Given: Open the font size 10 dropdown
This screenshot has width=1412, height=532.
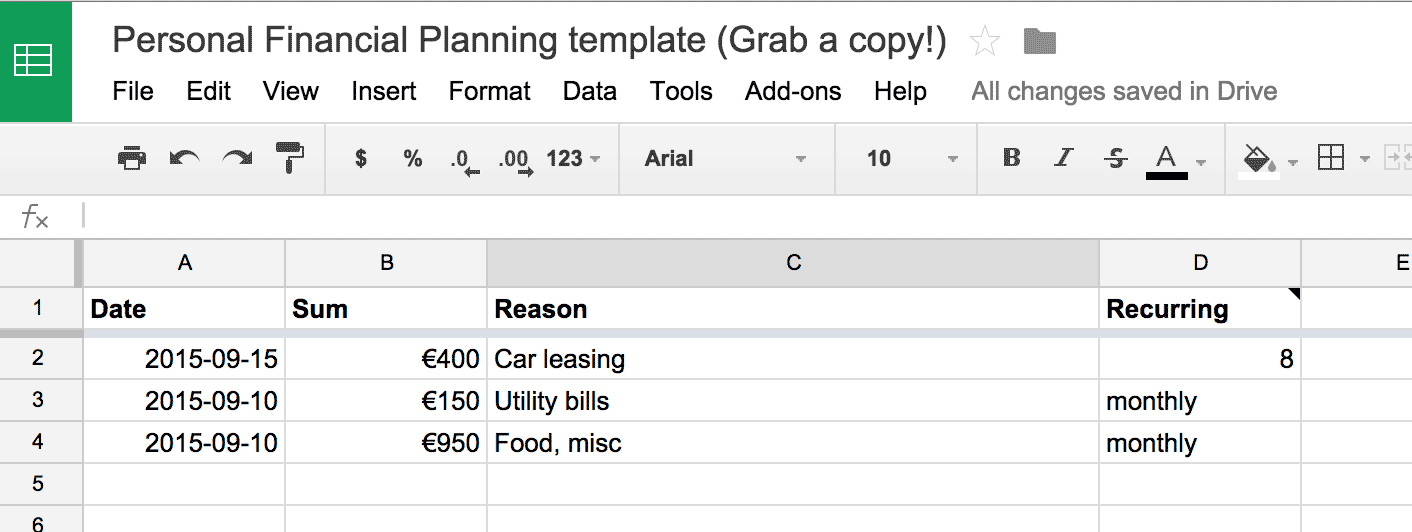Looking at the screenshot, I should [911, 158].
